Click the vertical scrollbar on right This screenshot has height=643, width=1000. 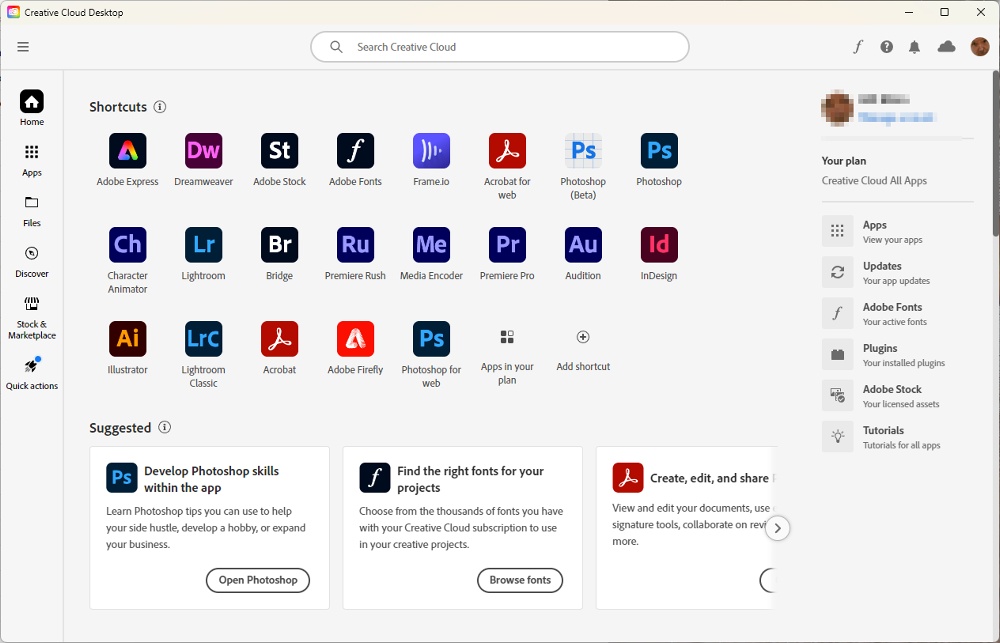[996, 153]
